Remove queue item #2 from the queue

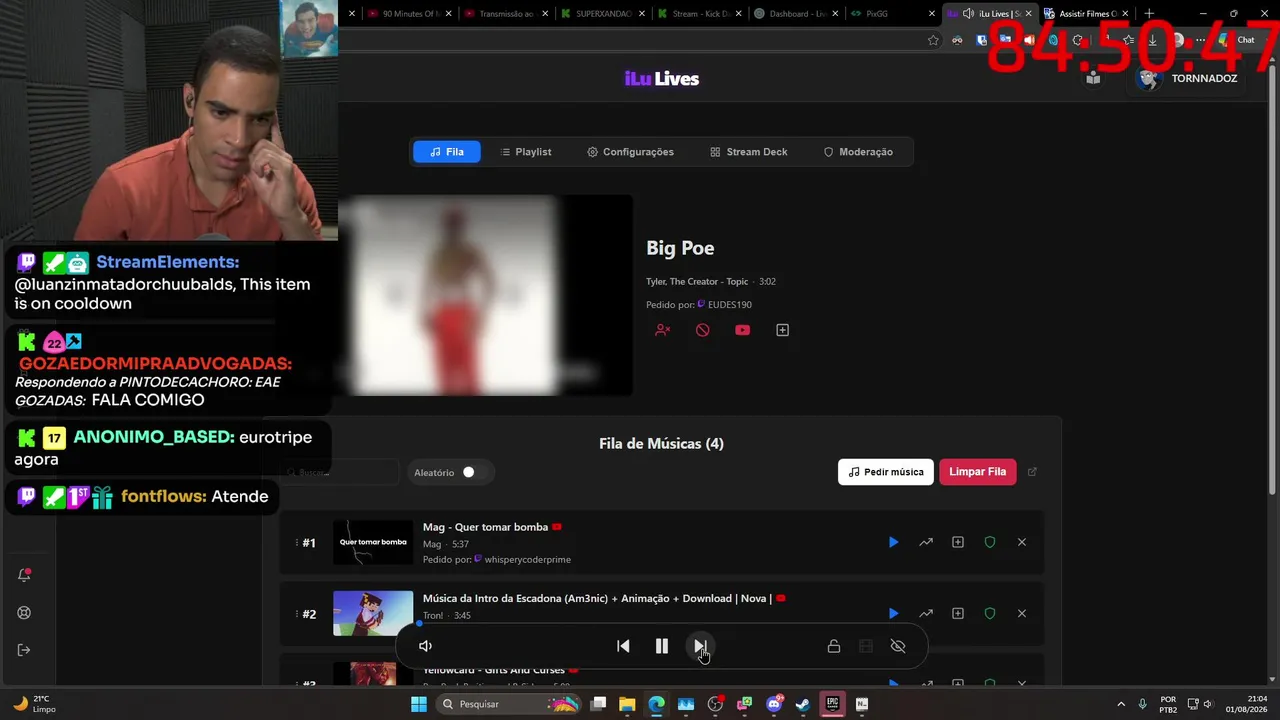tap(1022, 613)
